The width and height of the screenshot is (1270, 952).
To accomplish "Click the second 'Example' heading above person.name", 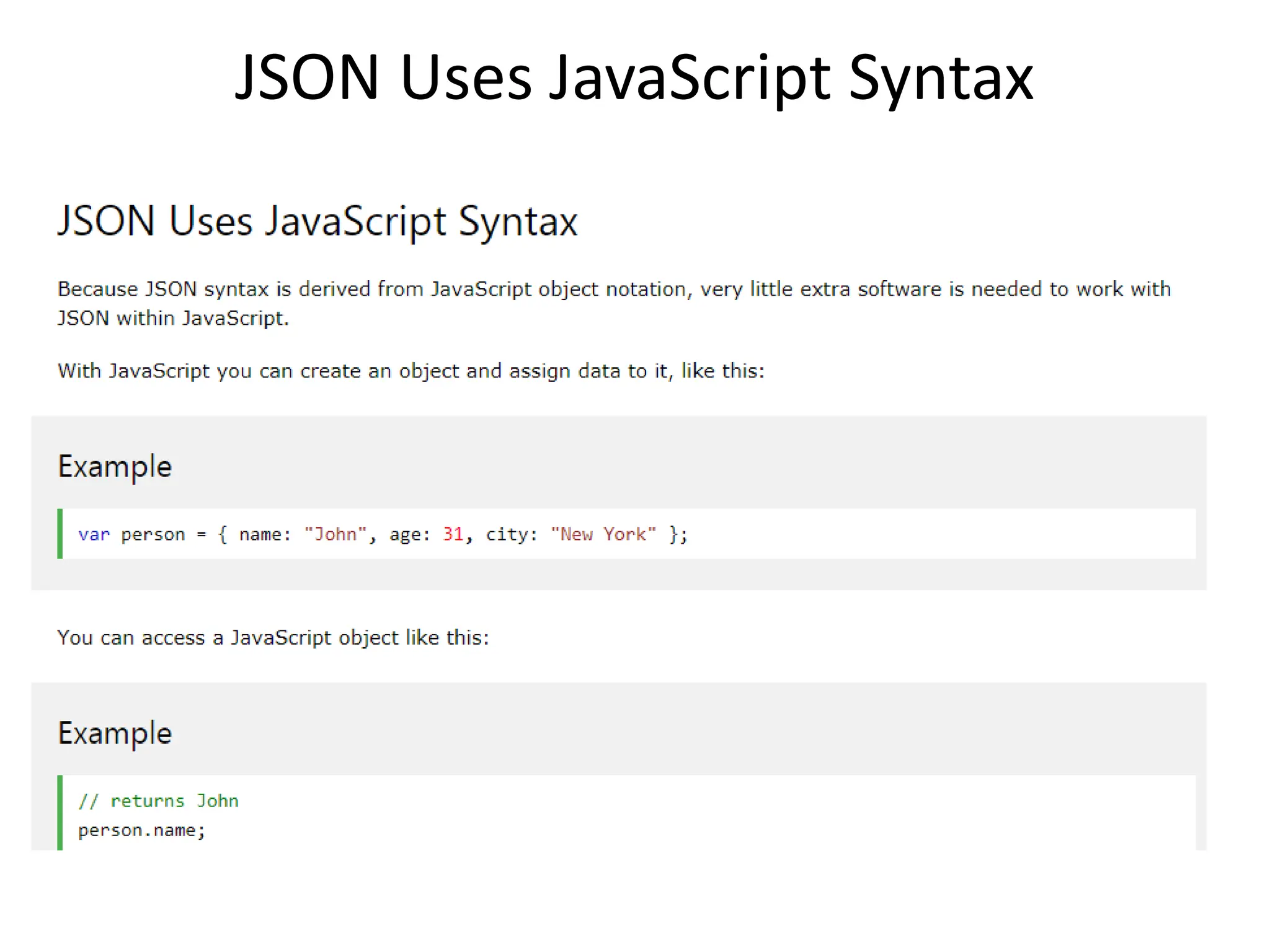I will [x=115, y=734].
